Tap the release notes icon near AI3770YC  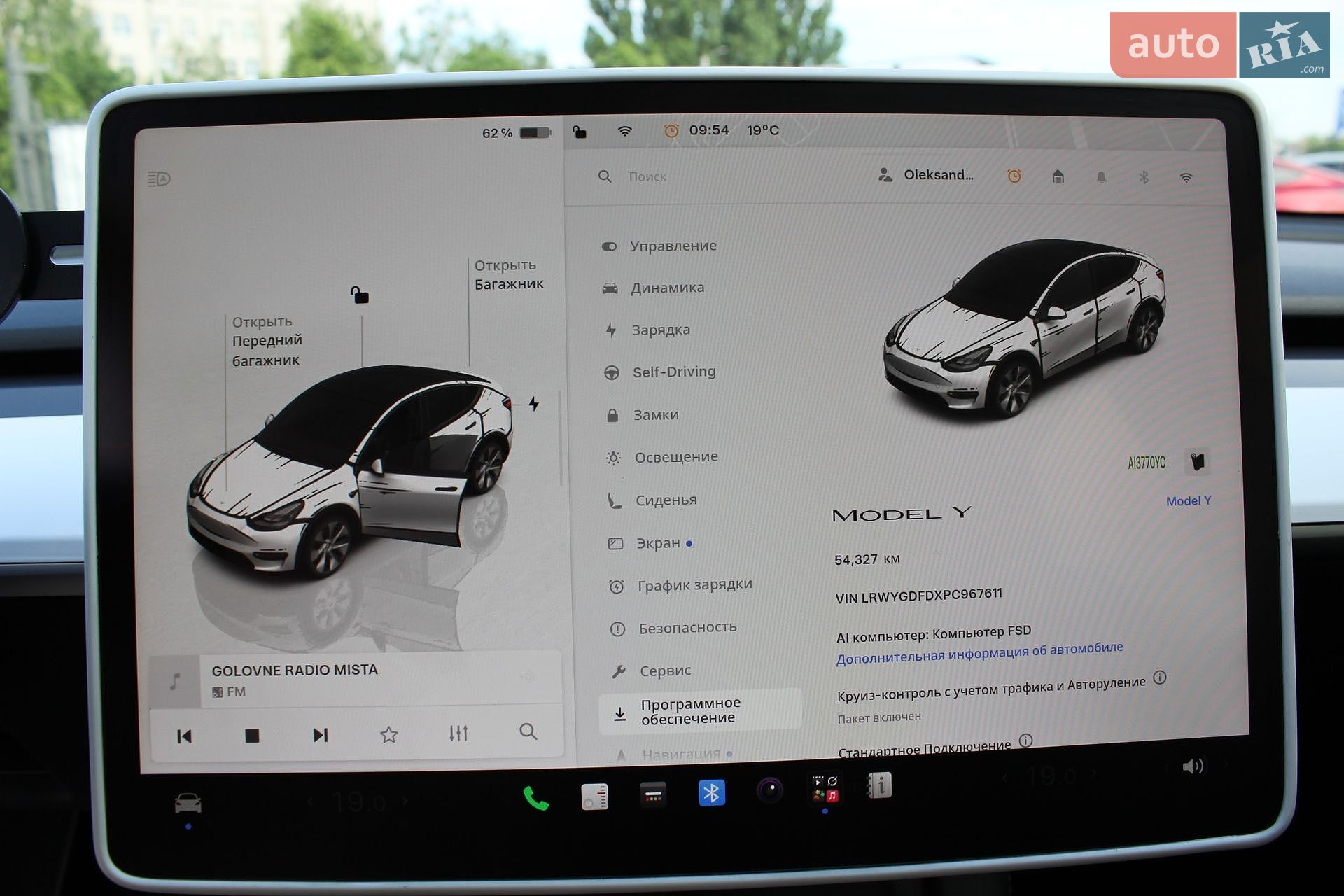pyautogui.click(x=1197, y=461)
